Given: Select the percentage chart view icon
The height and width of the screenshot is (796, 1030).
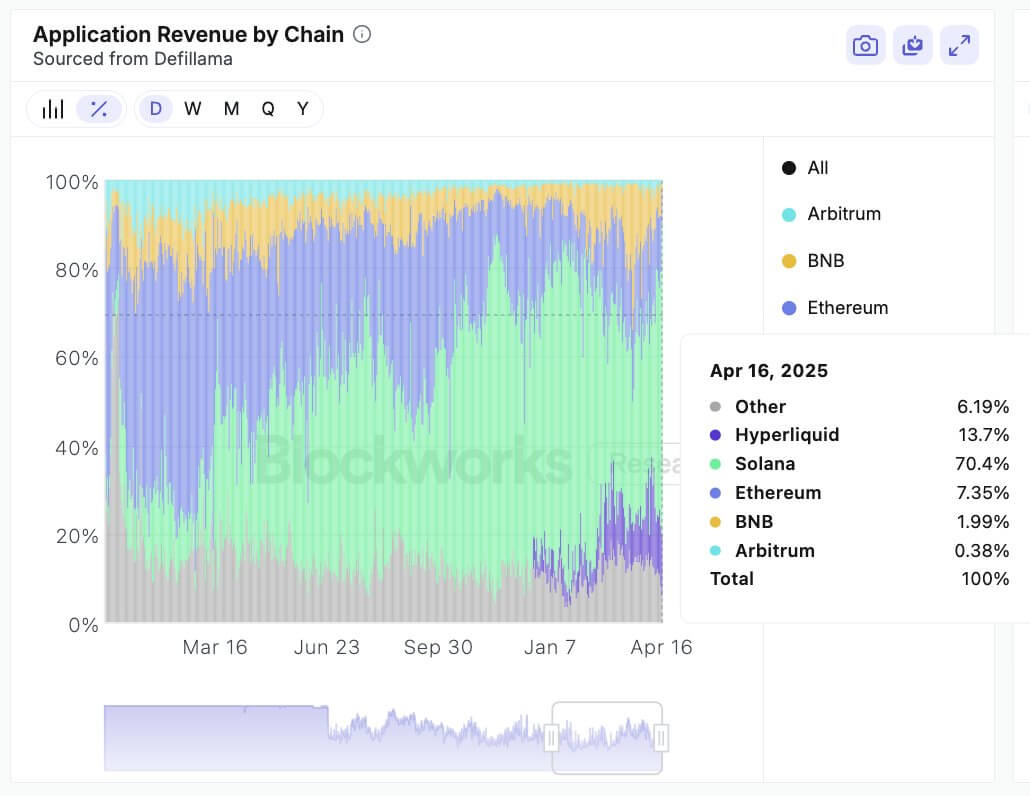Looking at the screenshot, I should [x=99, y=108].
